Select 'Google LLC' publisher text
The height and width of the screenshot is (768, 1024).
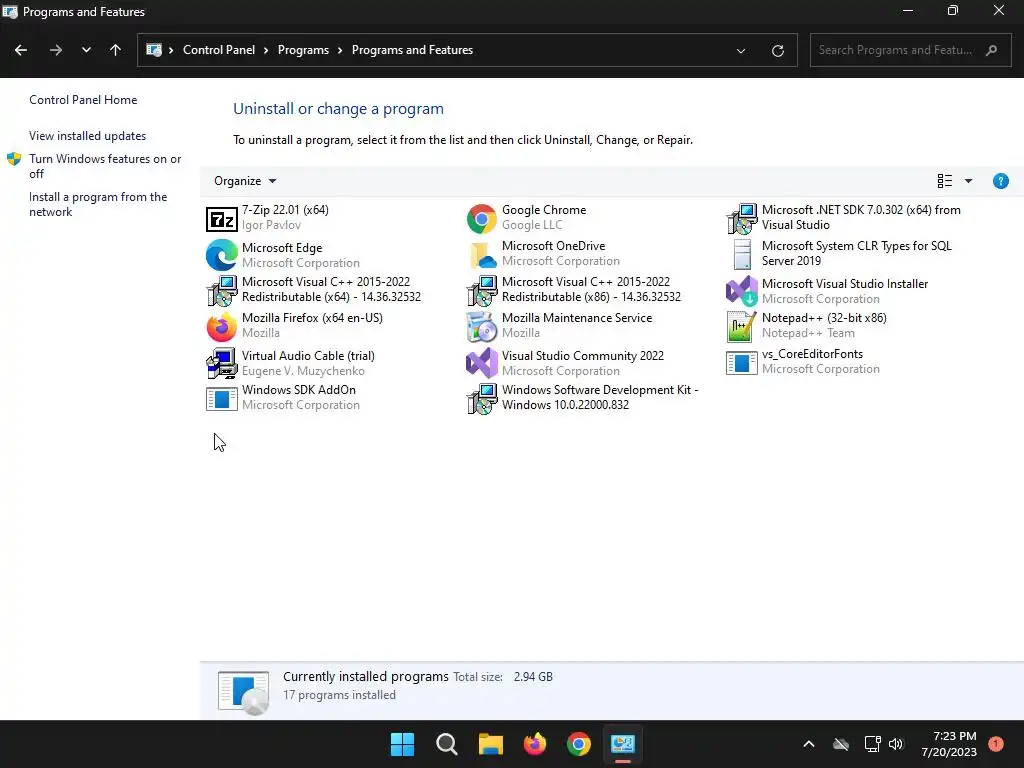click(532, 225)
